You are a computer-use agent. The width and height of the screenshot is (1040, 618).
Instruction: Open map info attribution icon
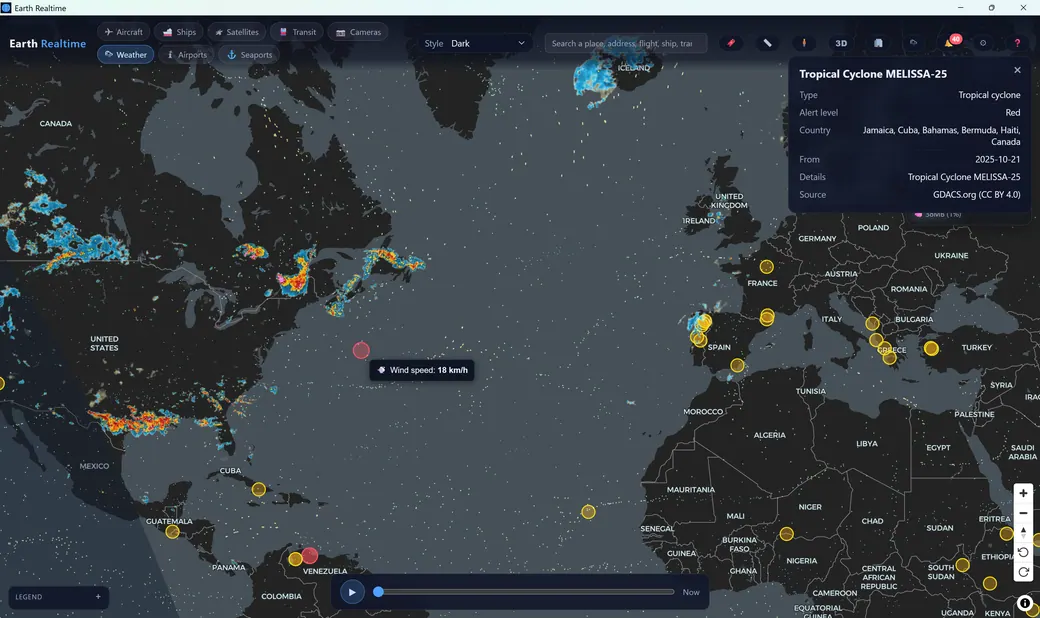pyautogui.click(x=1025, y=603)
